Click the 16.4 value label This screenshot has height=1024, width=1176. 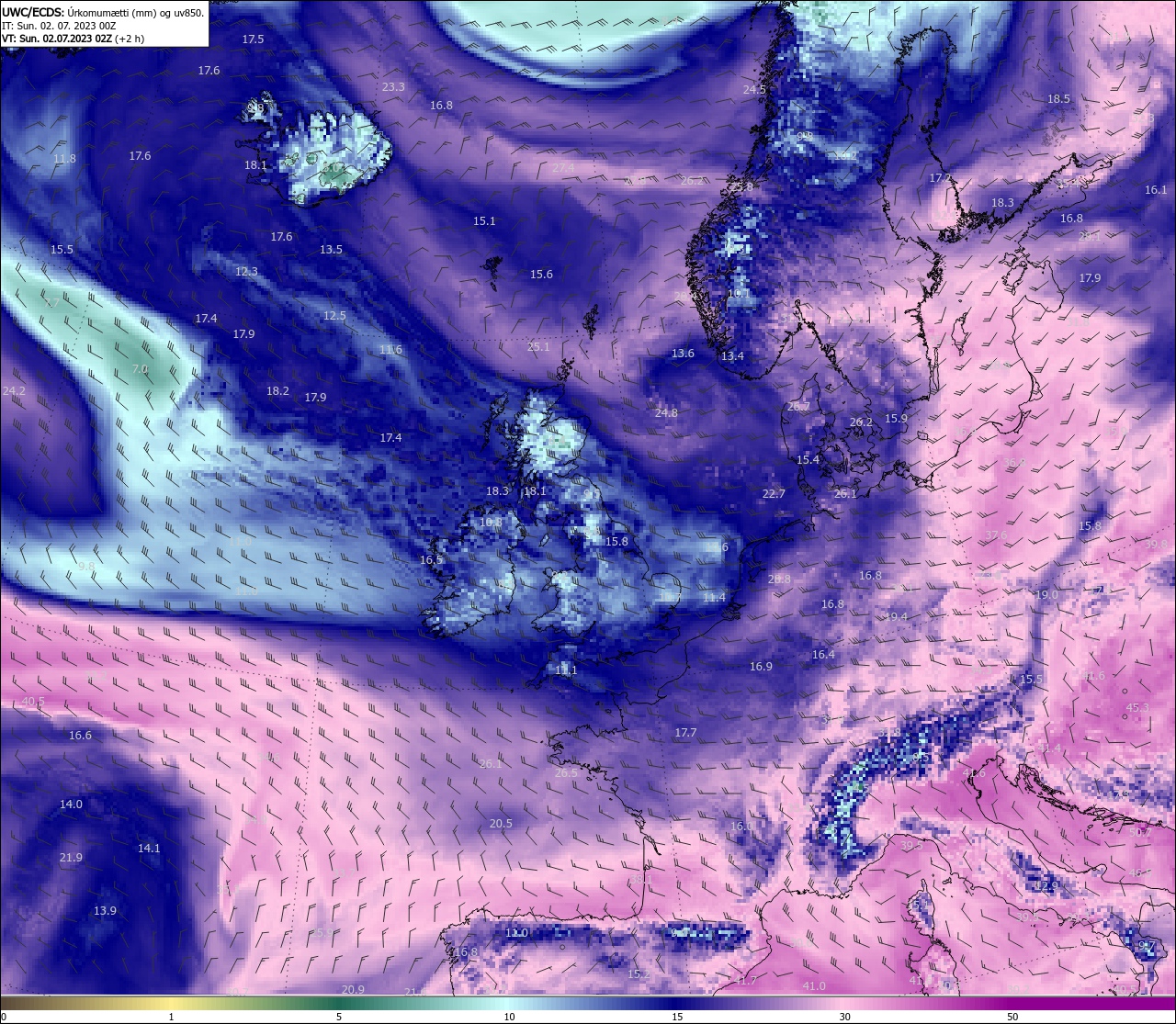click(x=823, y=655)
